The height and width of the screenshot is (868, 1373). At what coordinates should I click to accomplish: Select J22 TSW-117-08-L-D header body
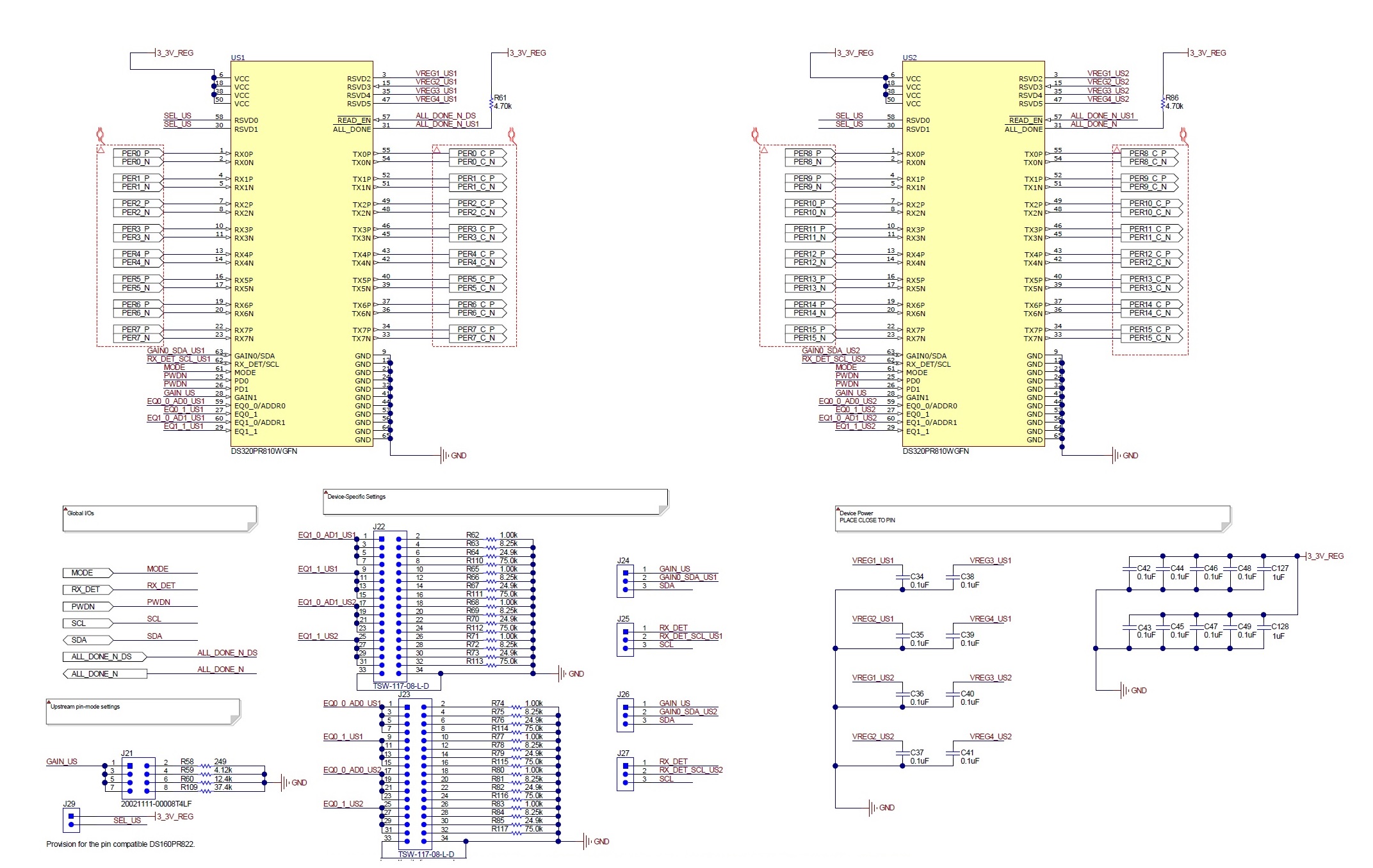tap(390, 605)
